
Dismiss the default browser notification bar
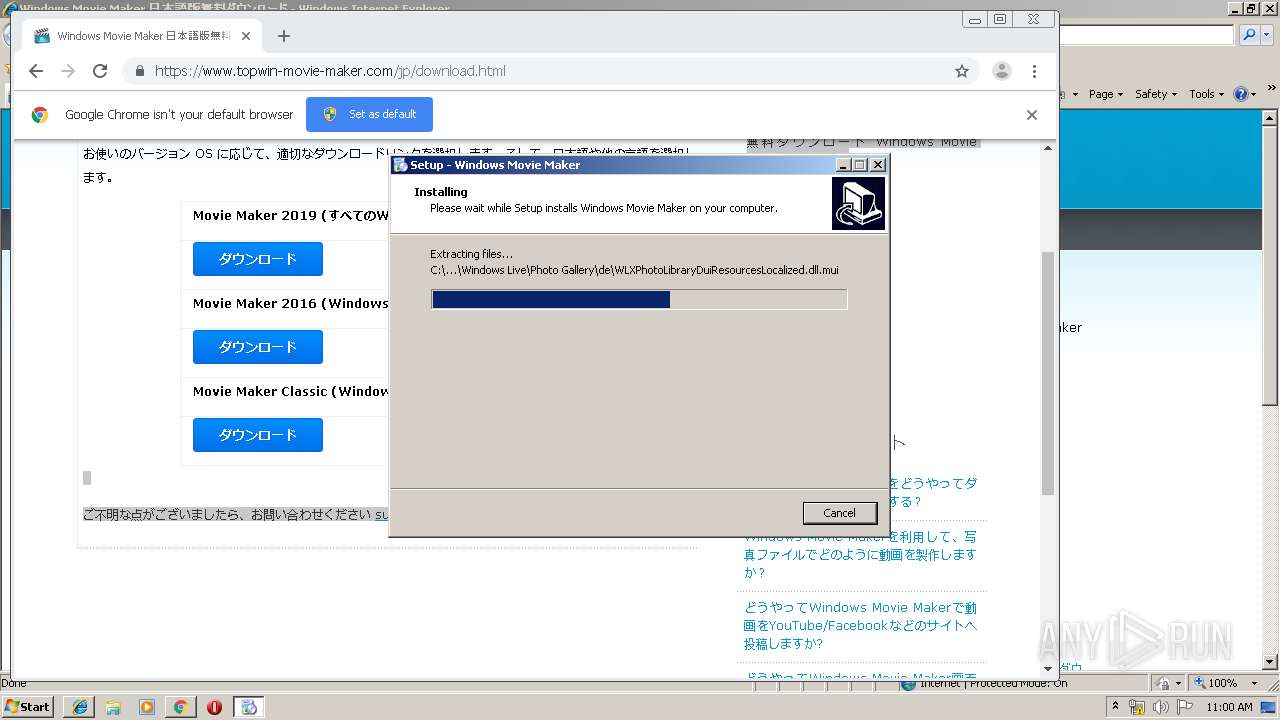(1031, 115)
